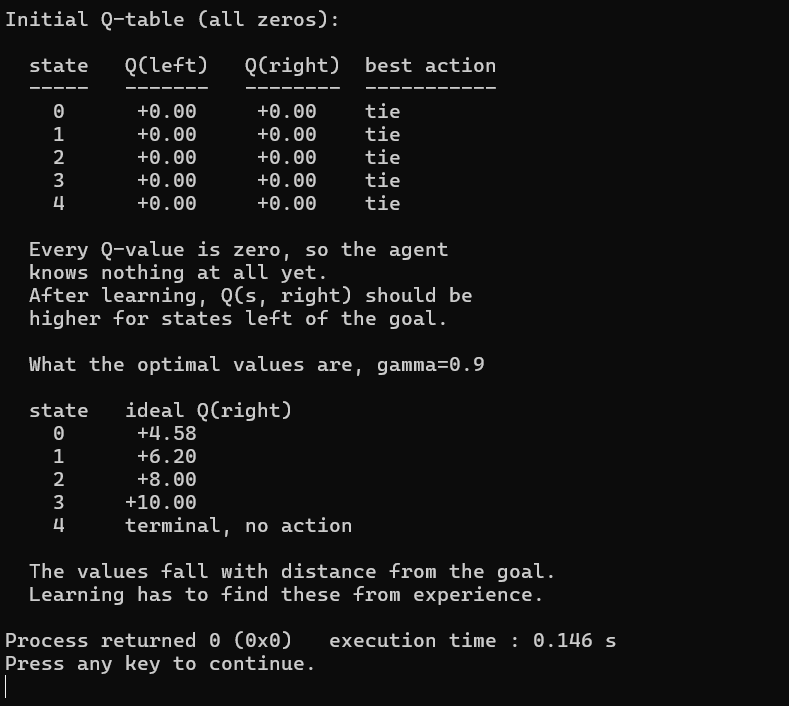Click the 'Press any key to continue.' prompt
This screenshot has height=706, width=789.
160,664
